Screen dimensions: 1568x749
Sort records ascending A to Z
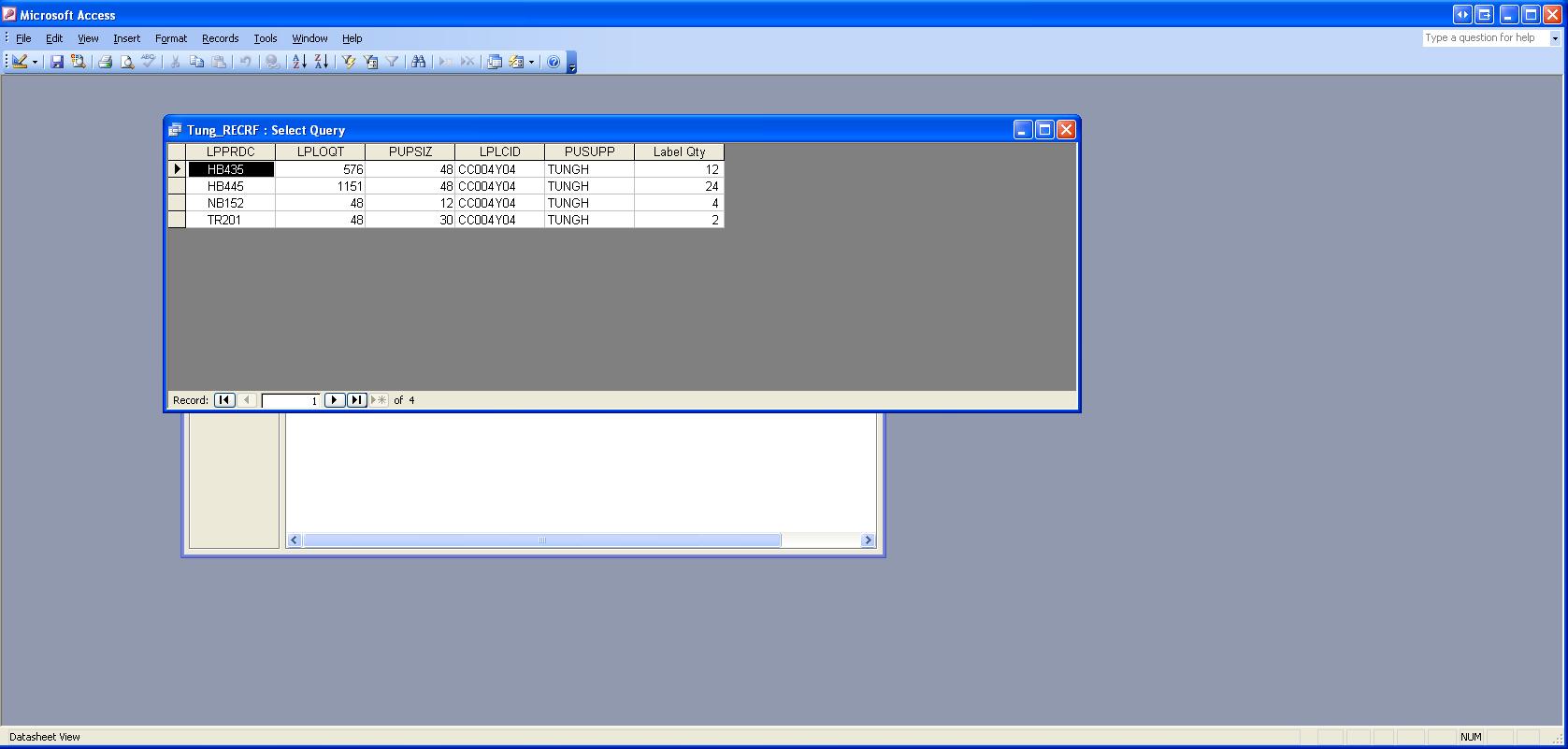[299, 62]
